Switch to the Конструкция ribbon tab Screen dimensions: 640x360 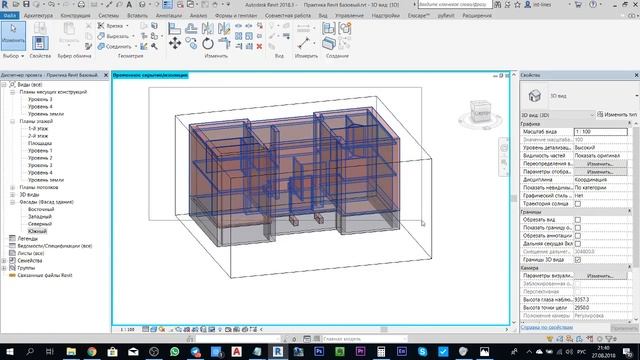coord(76,16)
